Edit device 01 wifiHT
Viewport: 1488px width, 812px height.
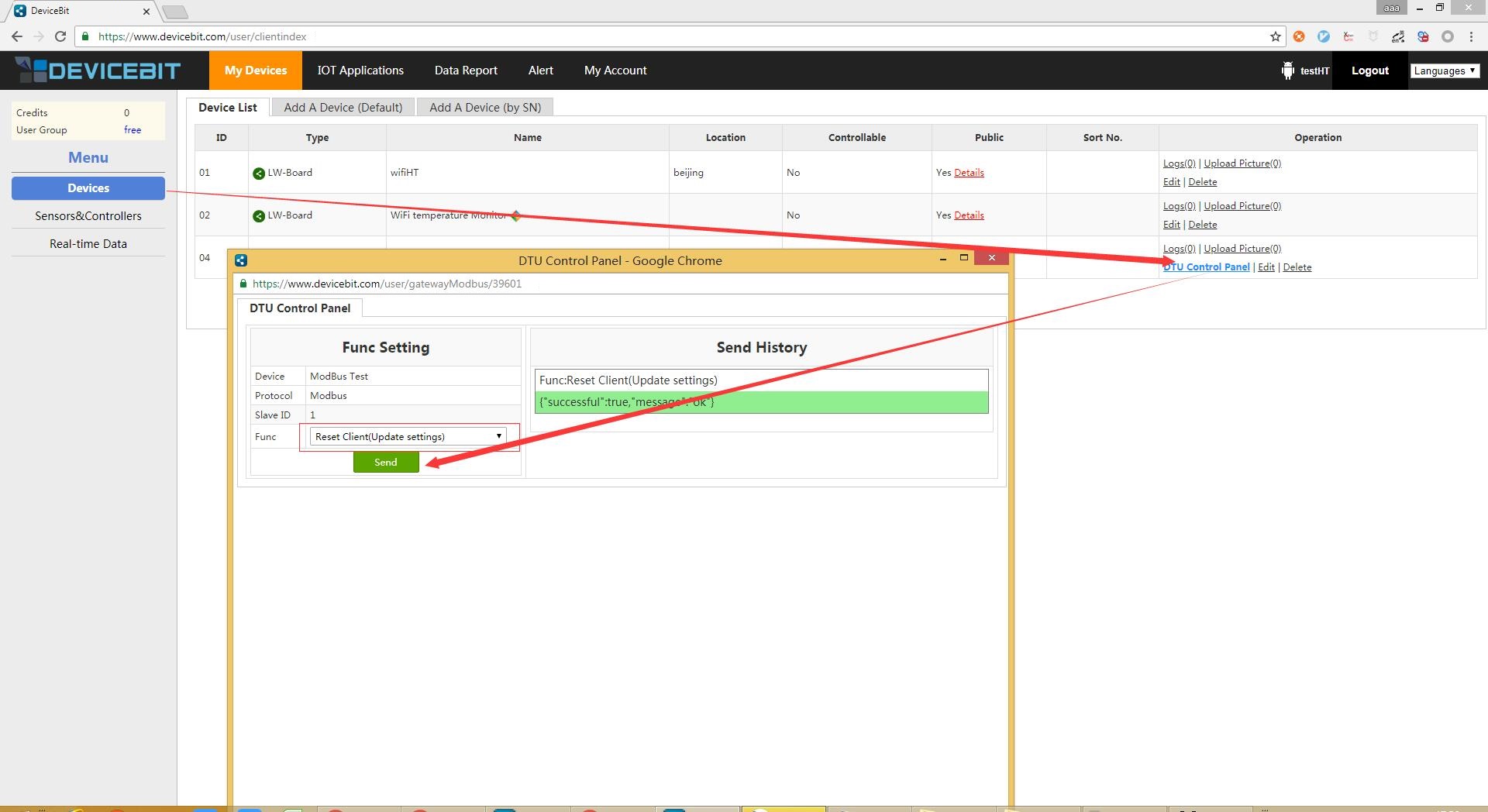[x=1171, y=182]
